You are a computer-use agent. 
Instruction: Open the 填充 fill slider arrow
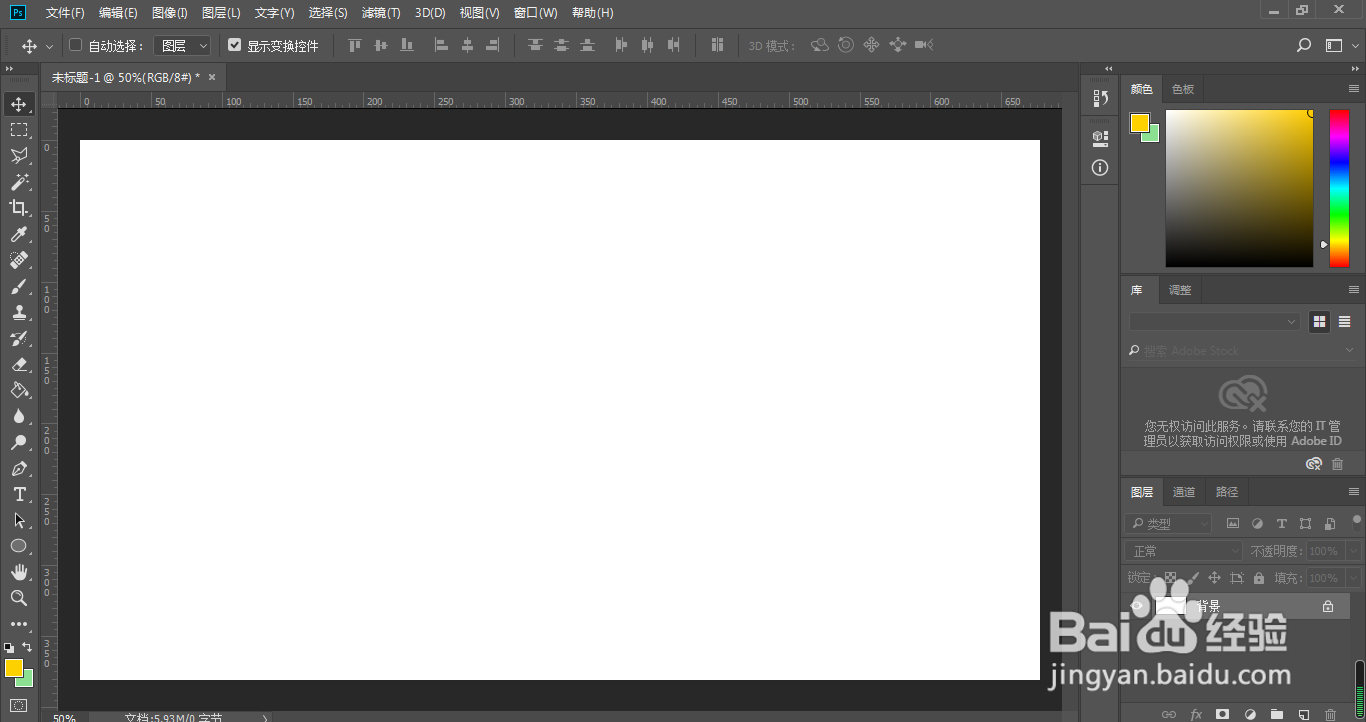(x=1354, y=578)
